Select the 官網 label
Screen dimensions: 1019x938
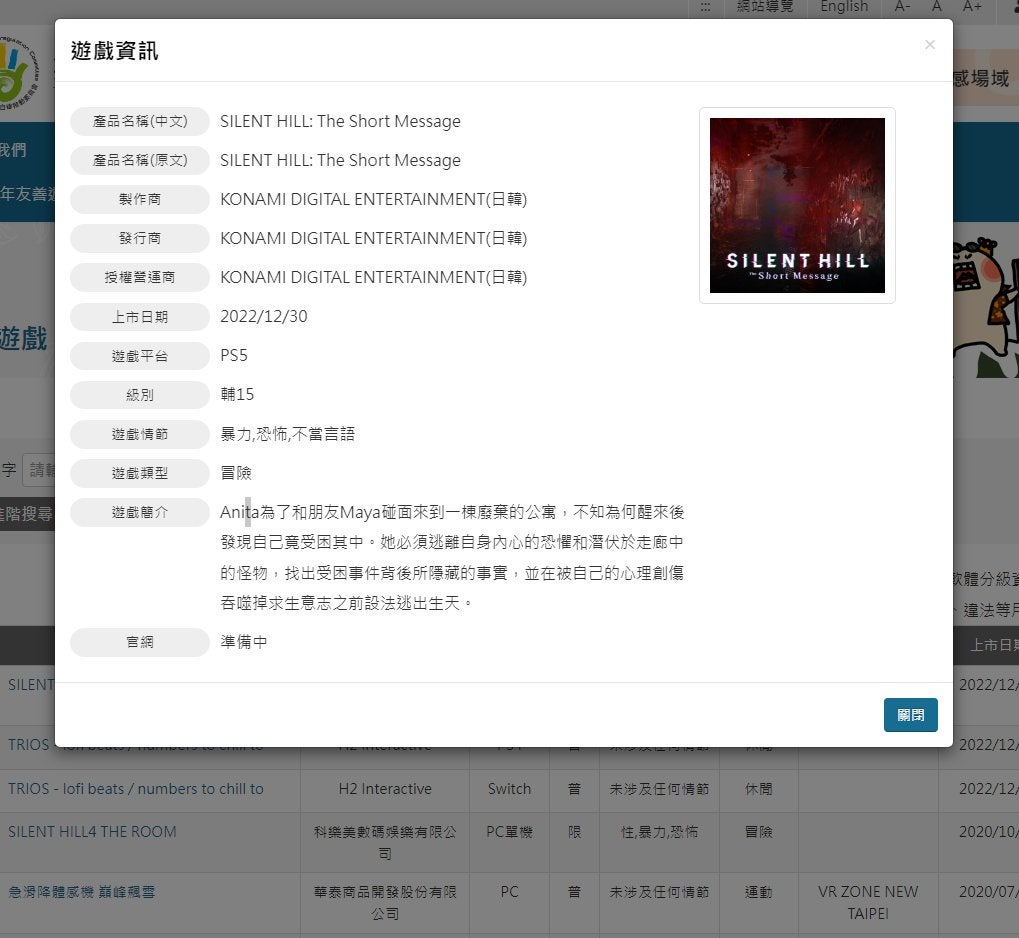click(x=140, y=642)
